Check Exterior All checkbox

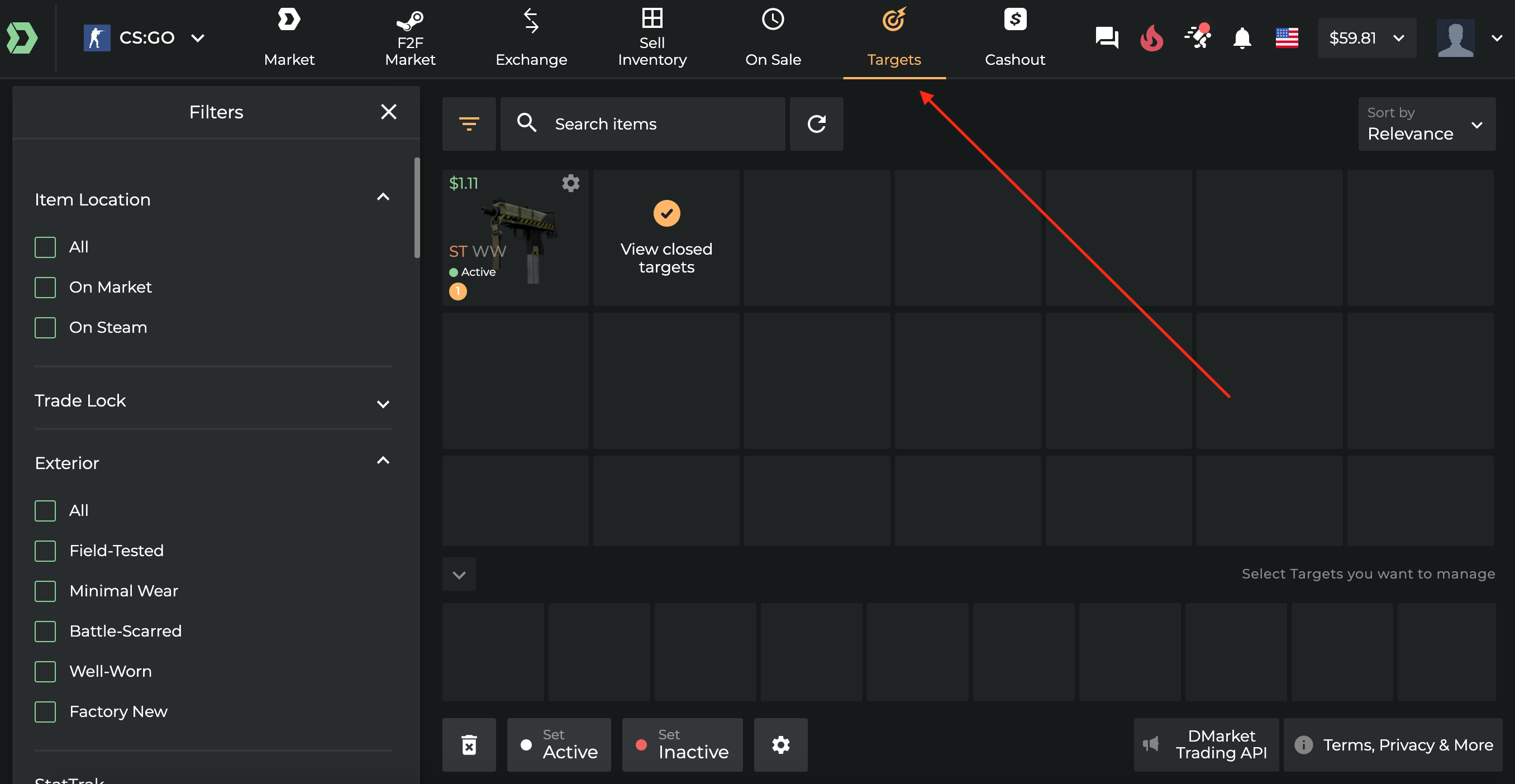45,511
